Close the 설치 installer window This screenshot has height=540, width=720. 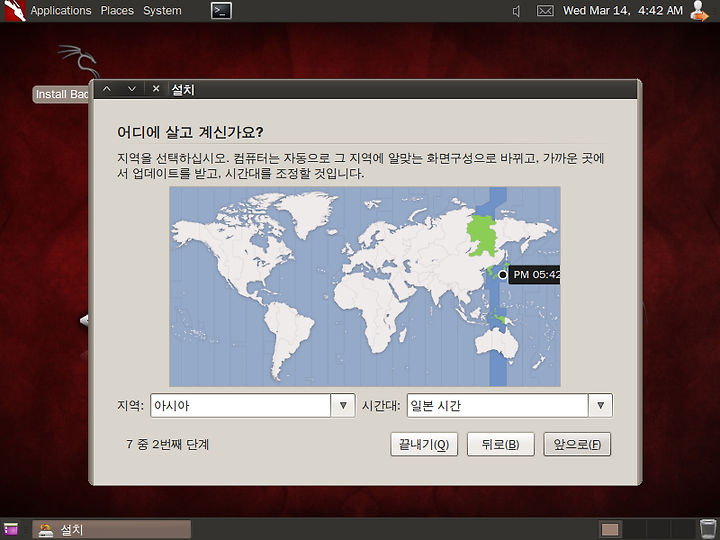pos(156,89)
